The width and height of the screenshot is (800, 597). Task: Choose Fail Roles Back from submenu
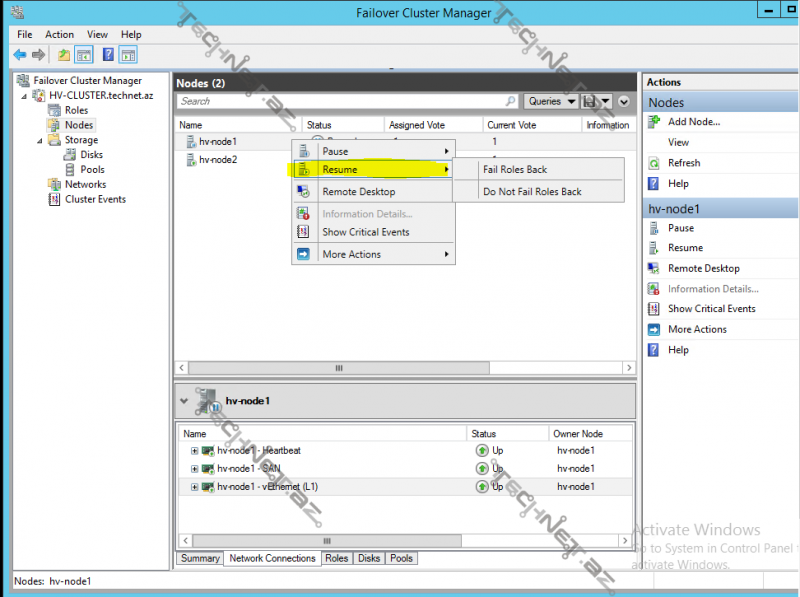click(x=515, y=170)
